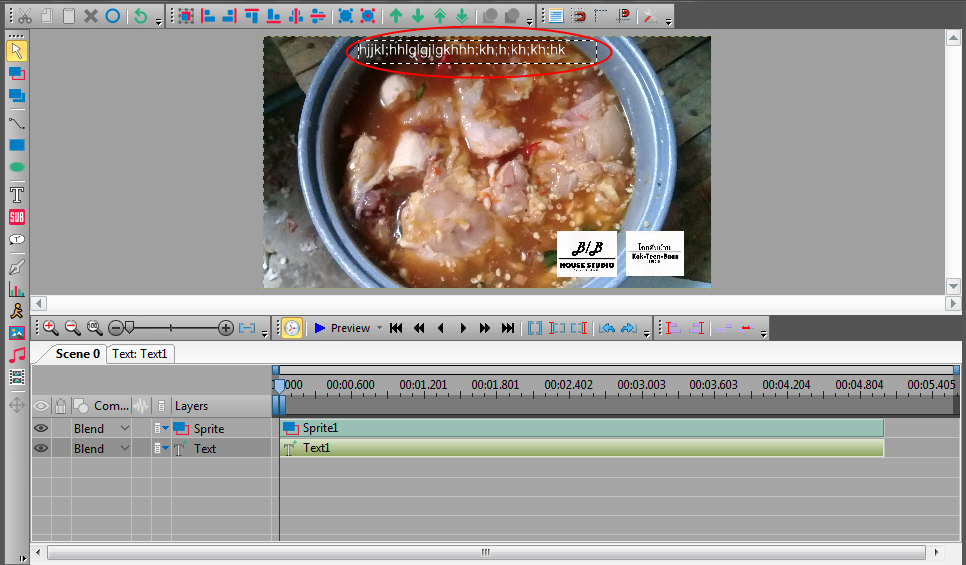Click the Add Audio music note icon
The height and width of the screenshot is (565, 966).
coord(17,355)
